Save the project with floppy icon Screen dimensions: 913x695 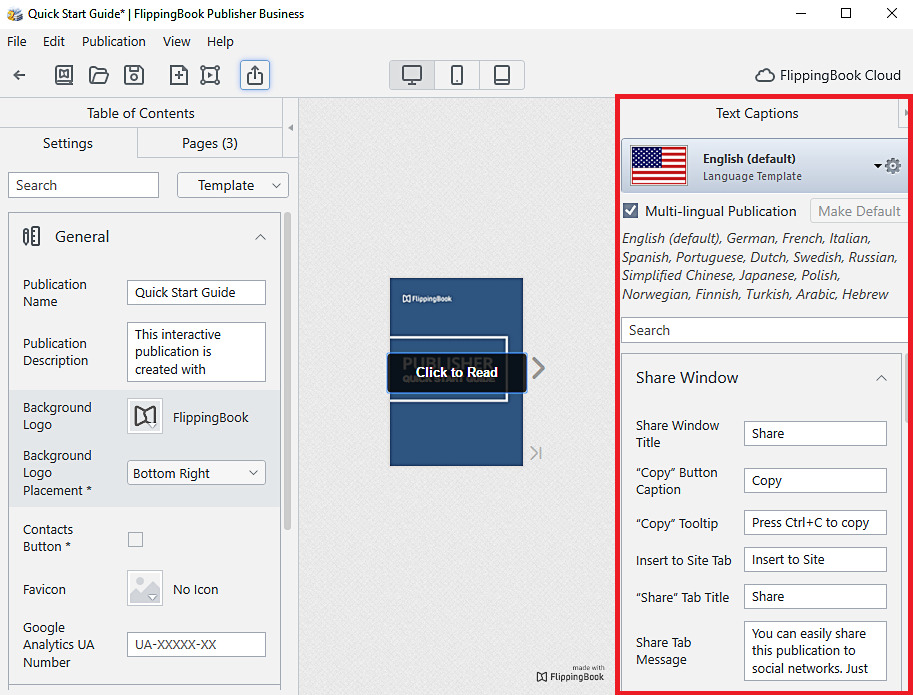134,75
